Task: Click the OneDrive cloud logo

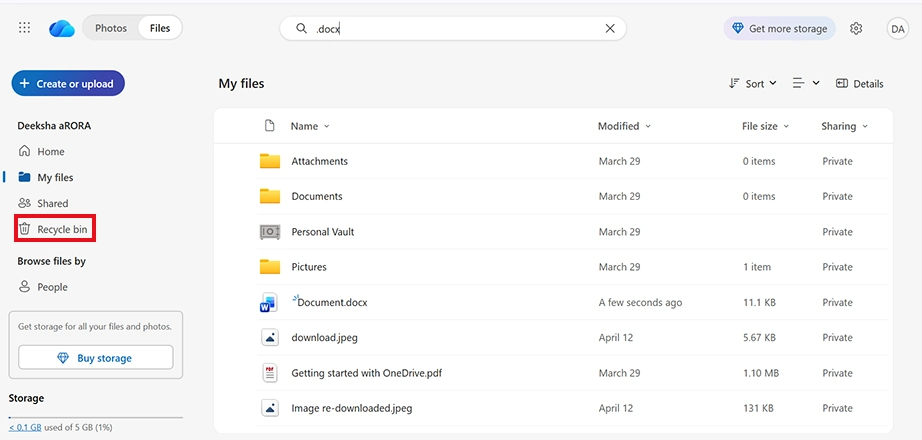Action: point(62,28)
